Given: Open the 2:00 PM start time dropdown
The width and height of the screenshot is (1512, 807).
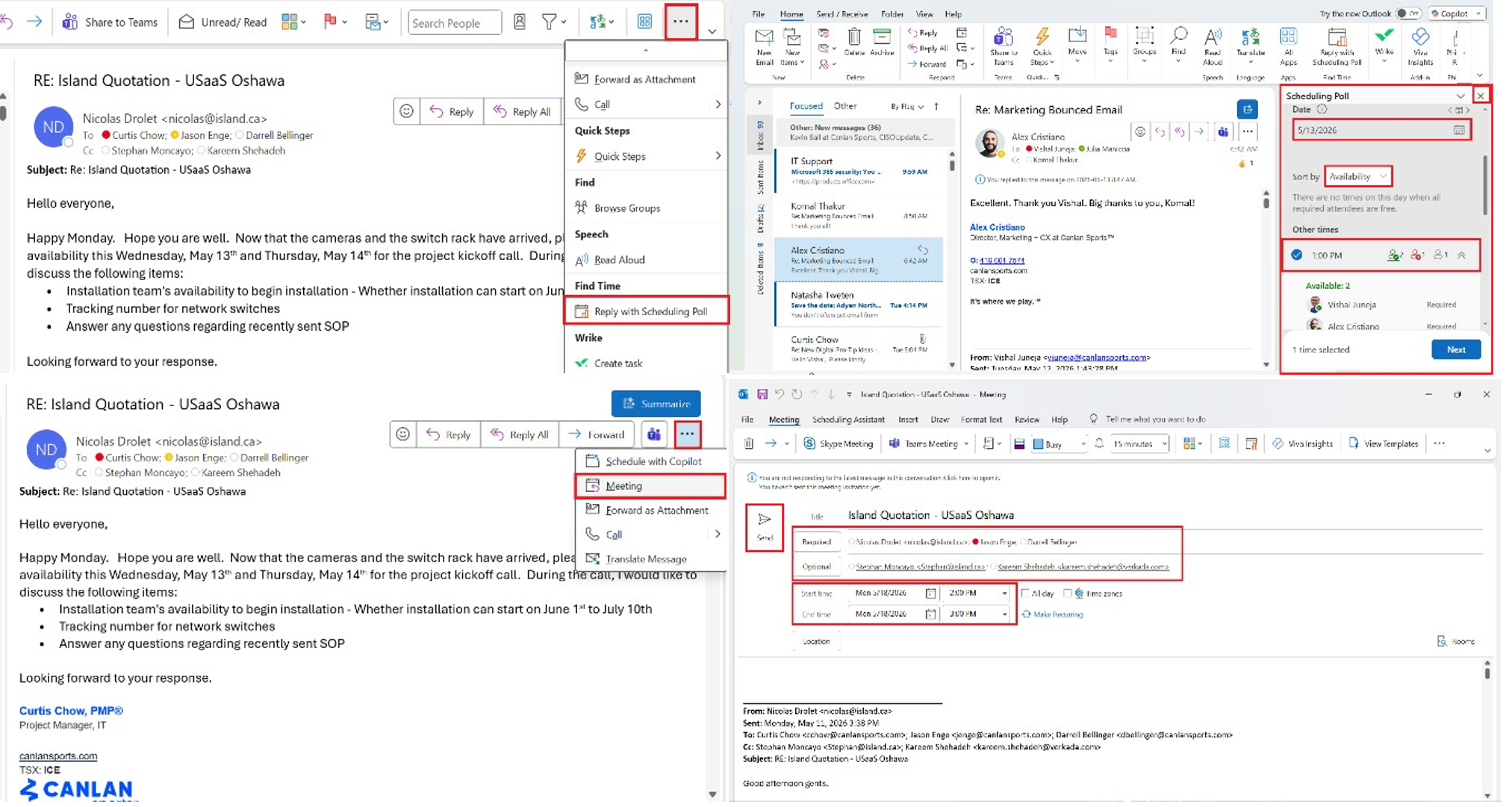Looking at the screenshot, I should coord(1004,593).
